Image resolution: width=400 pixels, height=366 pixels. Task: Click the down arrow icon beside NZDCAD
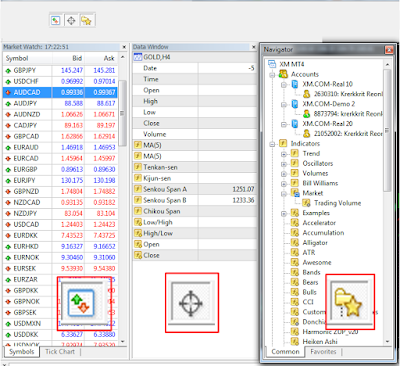coord(8,203)
